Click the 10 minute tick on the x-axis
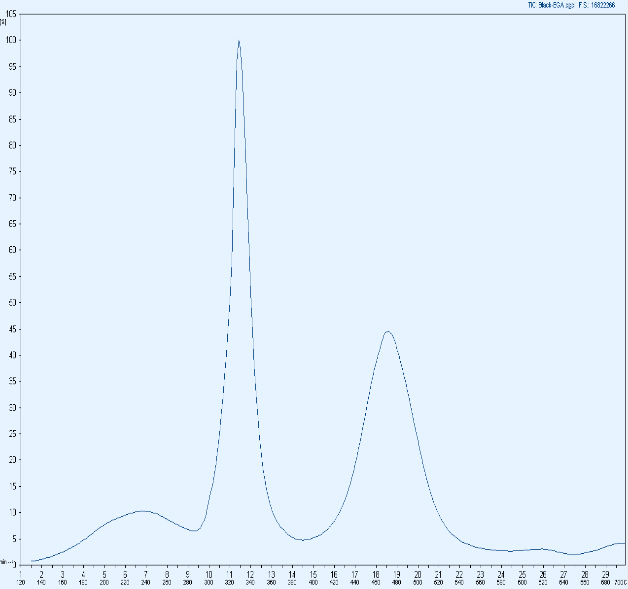628x589 pixels. [209, 573]
